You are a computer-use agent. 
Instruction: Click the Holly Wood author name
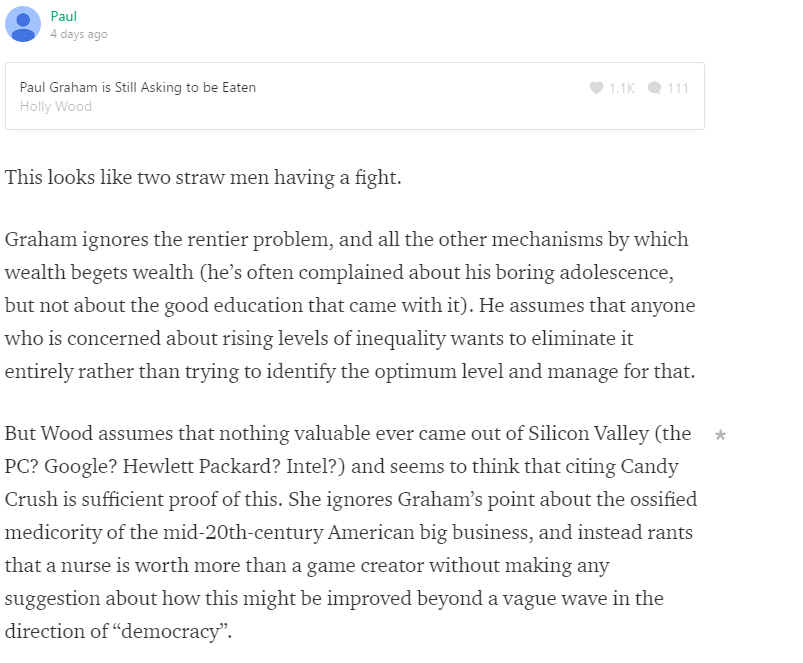click(56, 106)
